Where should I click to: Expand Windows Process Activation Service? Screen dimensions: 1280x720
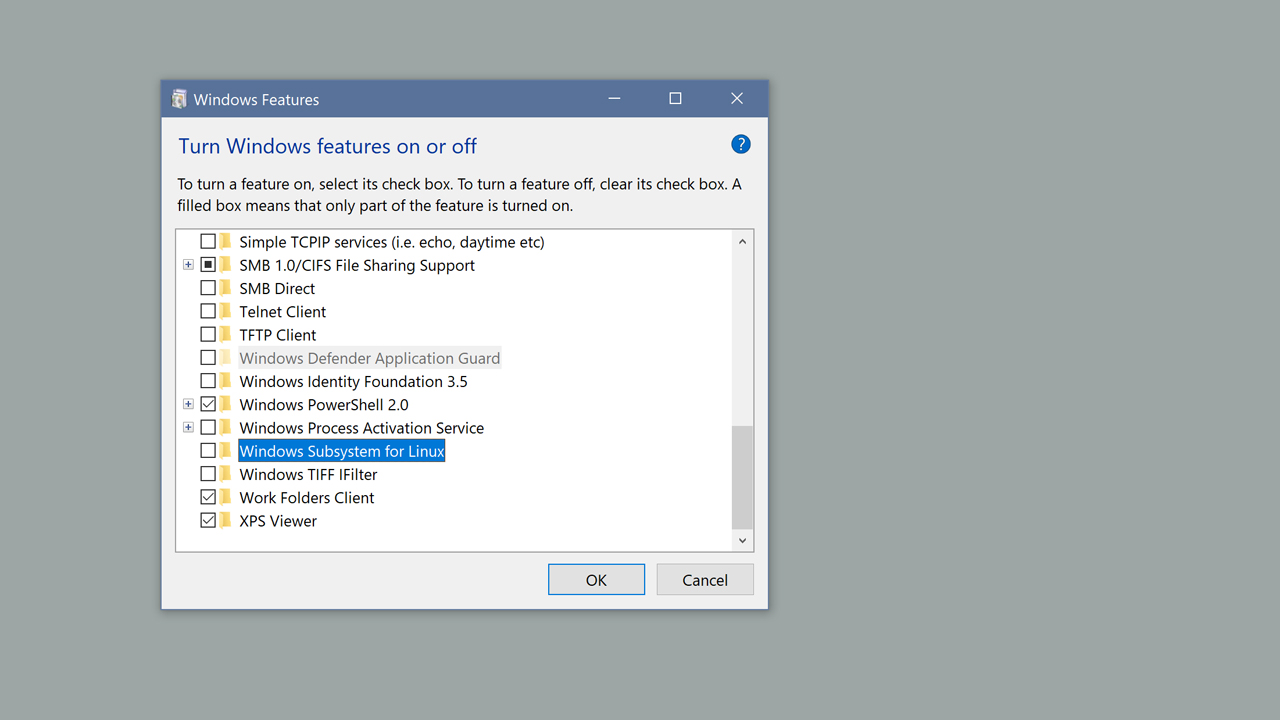point(188,427)
